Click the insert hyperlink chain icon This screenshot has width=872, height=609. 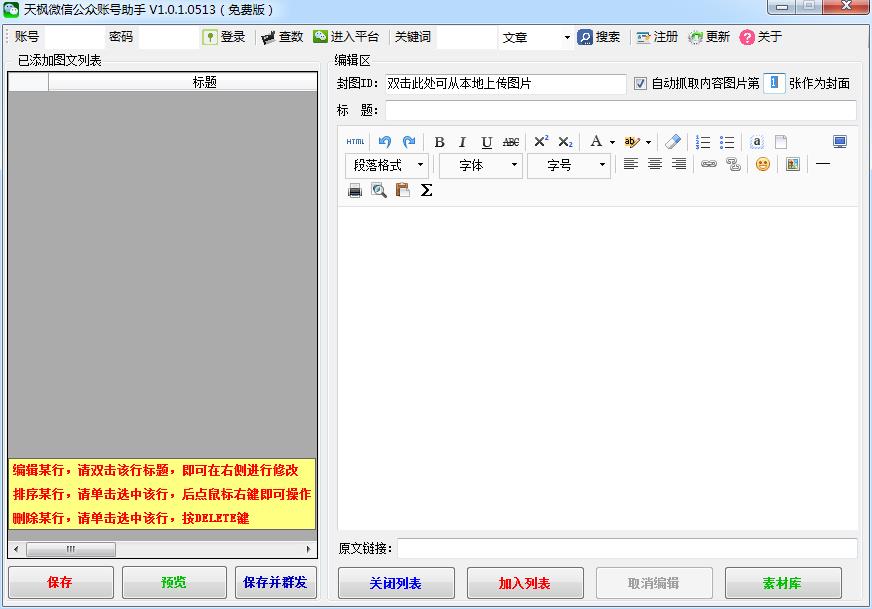pyautogui.click(x=709, y=165)
